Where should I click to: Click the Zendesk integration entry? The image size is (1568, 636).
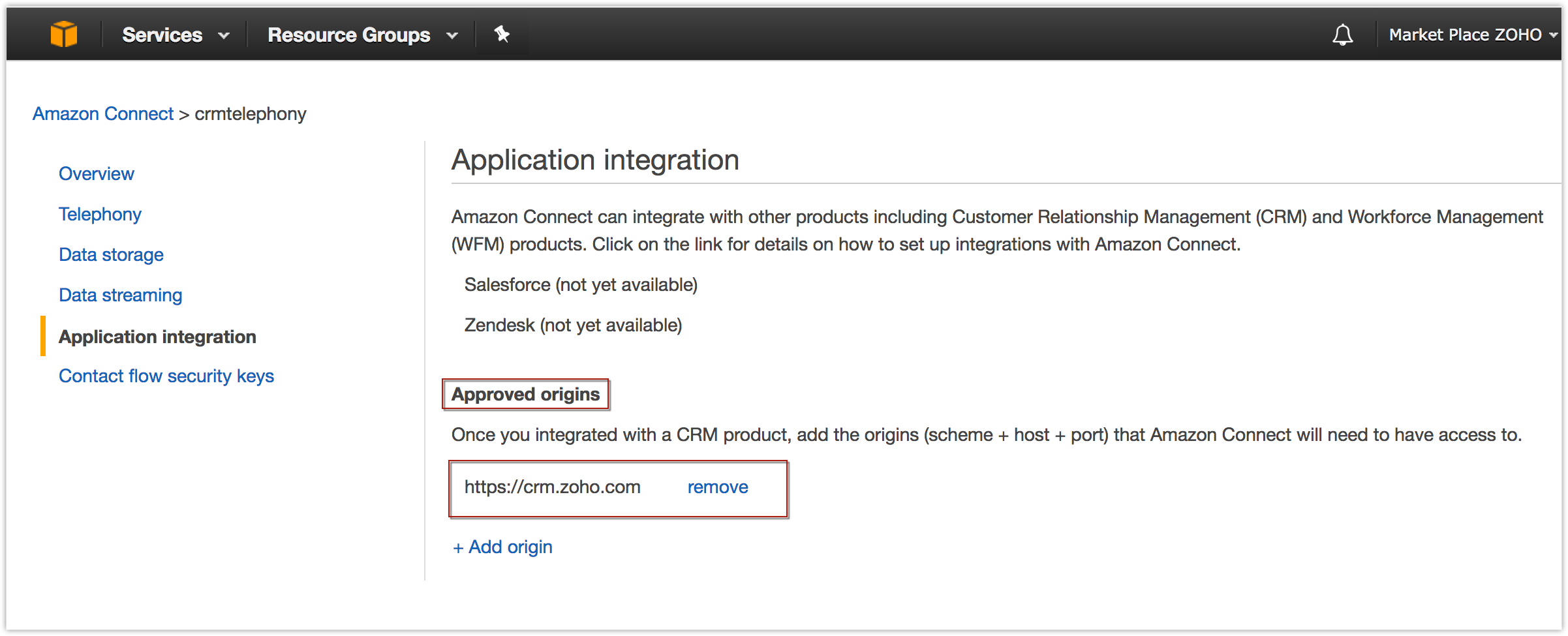(573, 326)
